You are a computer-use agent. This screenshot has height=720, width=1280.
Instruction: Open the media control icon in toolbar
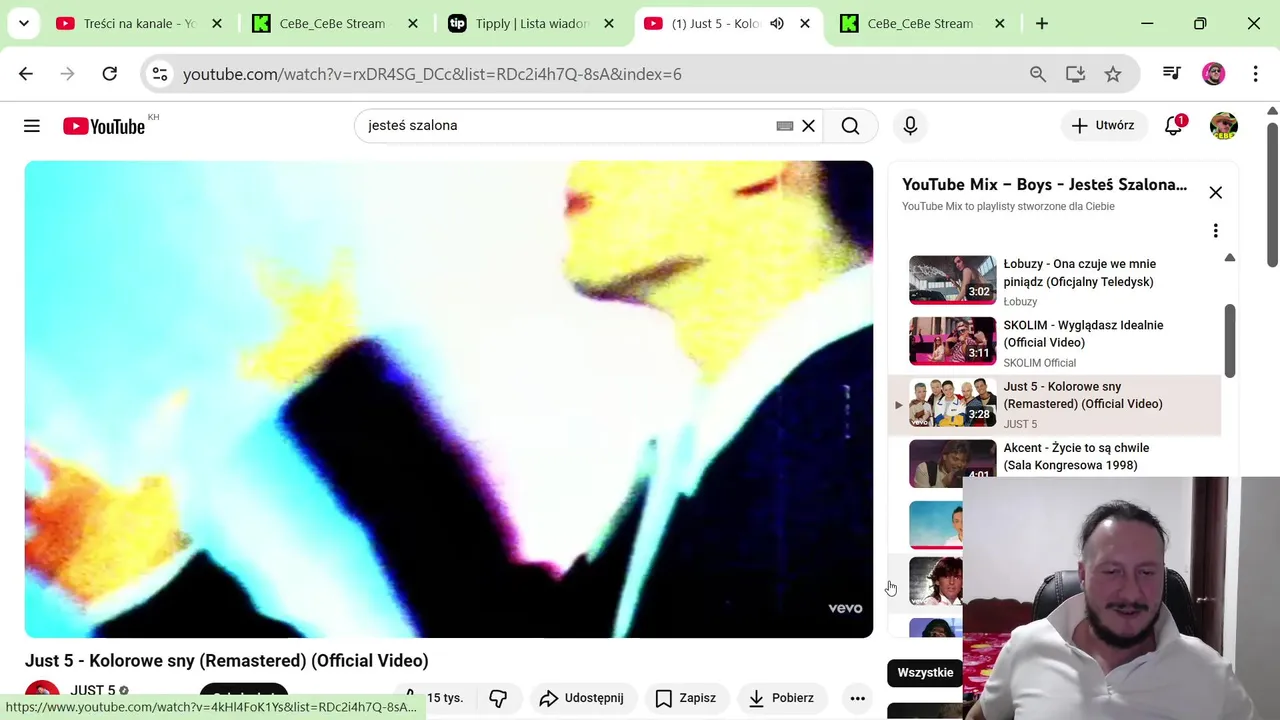tap(1172, 73)
